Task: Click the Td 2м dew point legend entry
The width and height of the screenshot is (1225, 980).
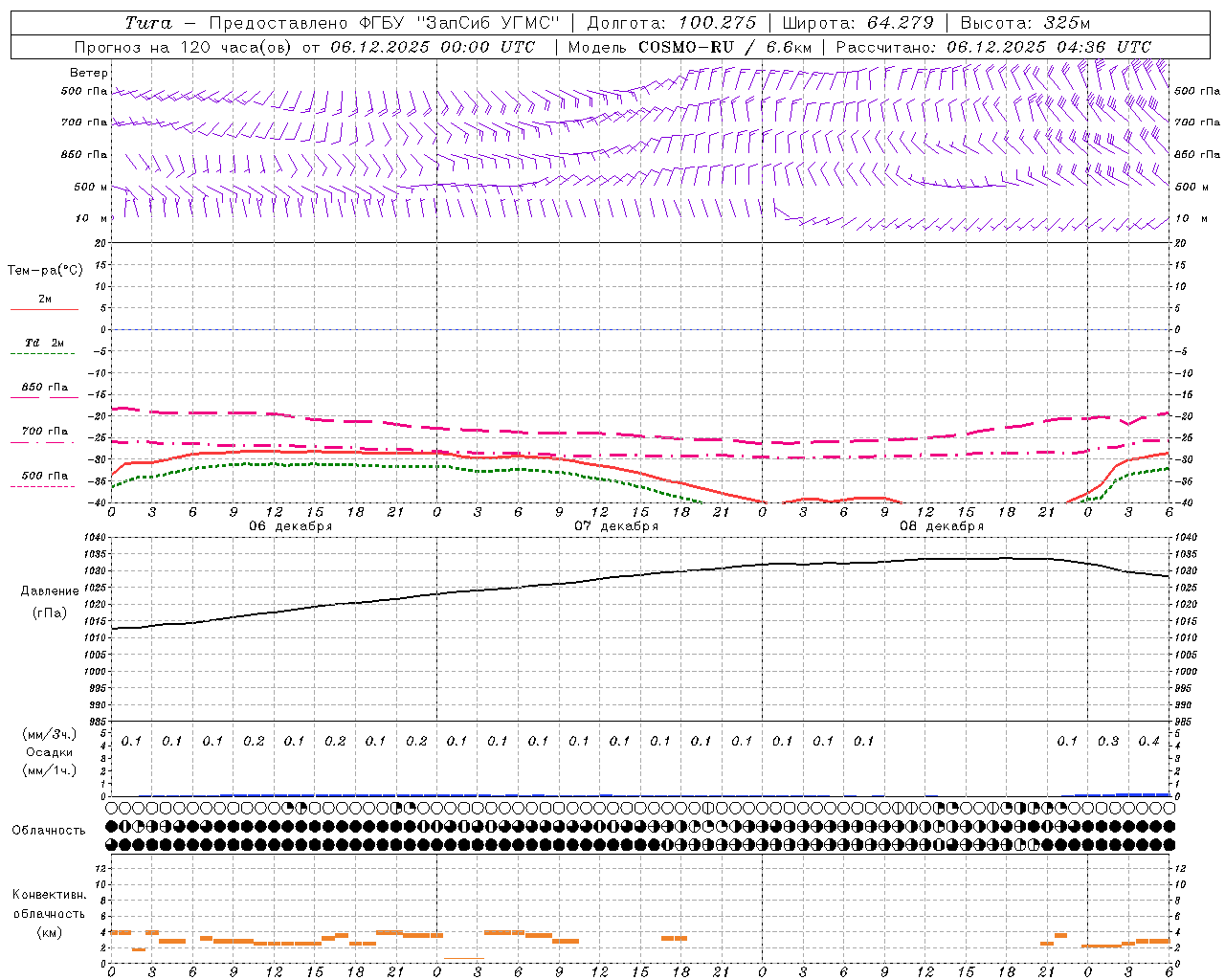Action: point(45,343)
